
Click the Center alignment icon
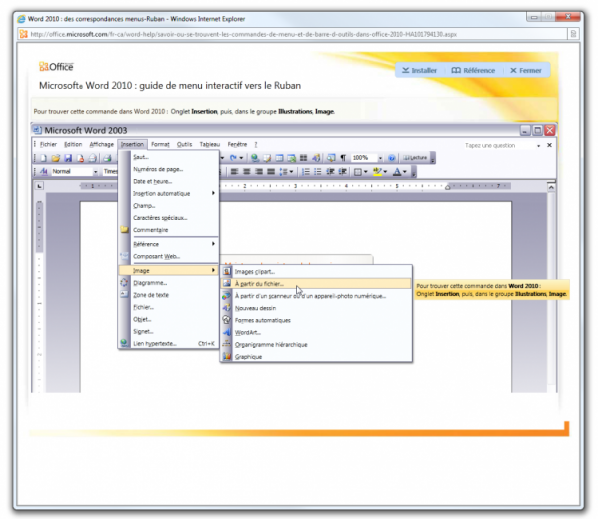246,172
